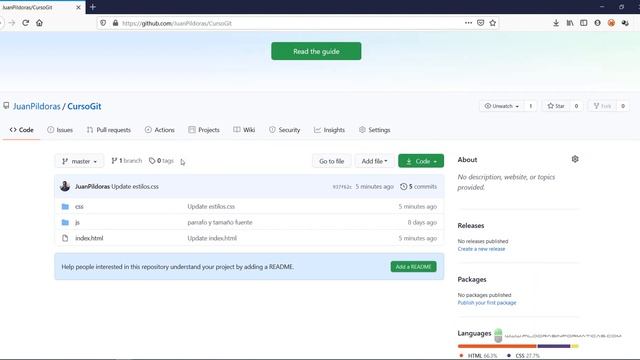Reload the page with the refresh icon
The height and width of the screenshot is (360, 640).
pos(25,23)
